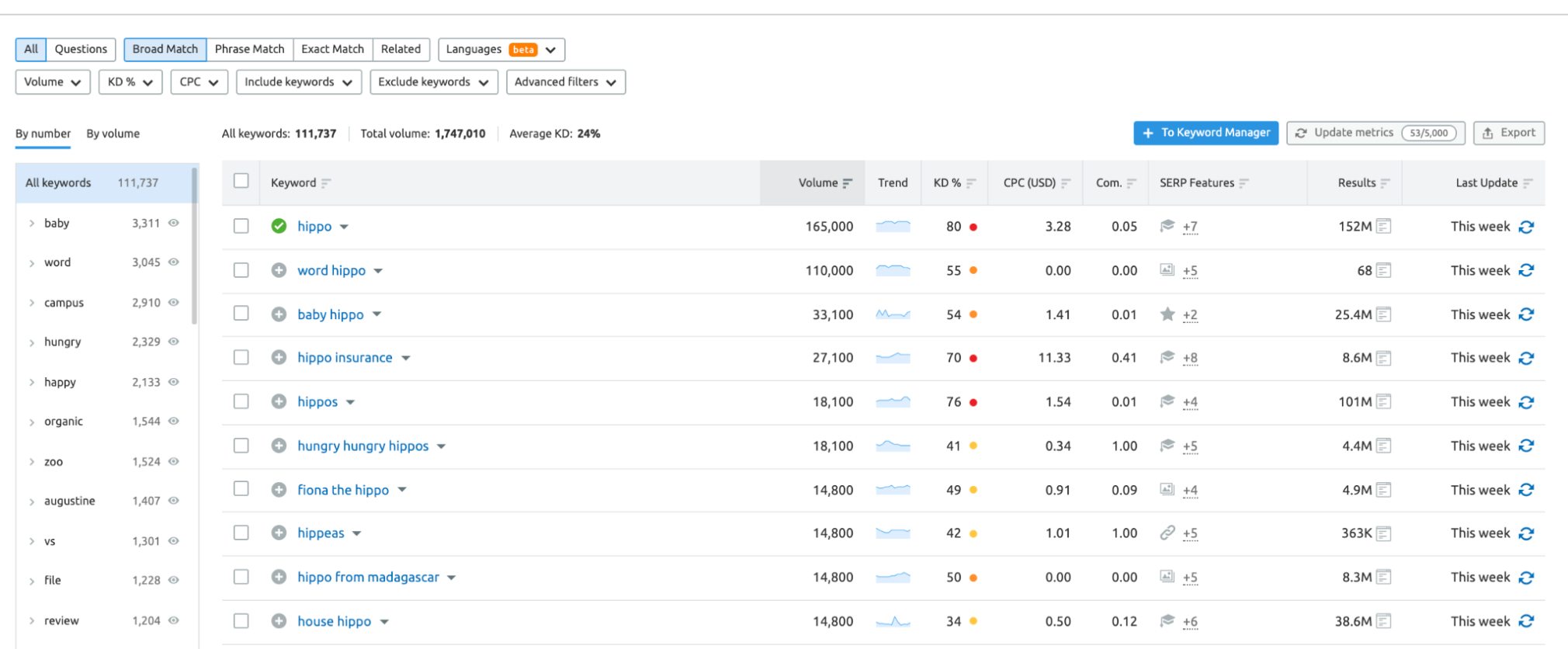Screen dimensions: 1568x649
Task: Export the keyword list
Action: click(1509, 133)
